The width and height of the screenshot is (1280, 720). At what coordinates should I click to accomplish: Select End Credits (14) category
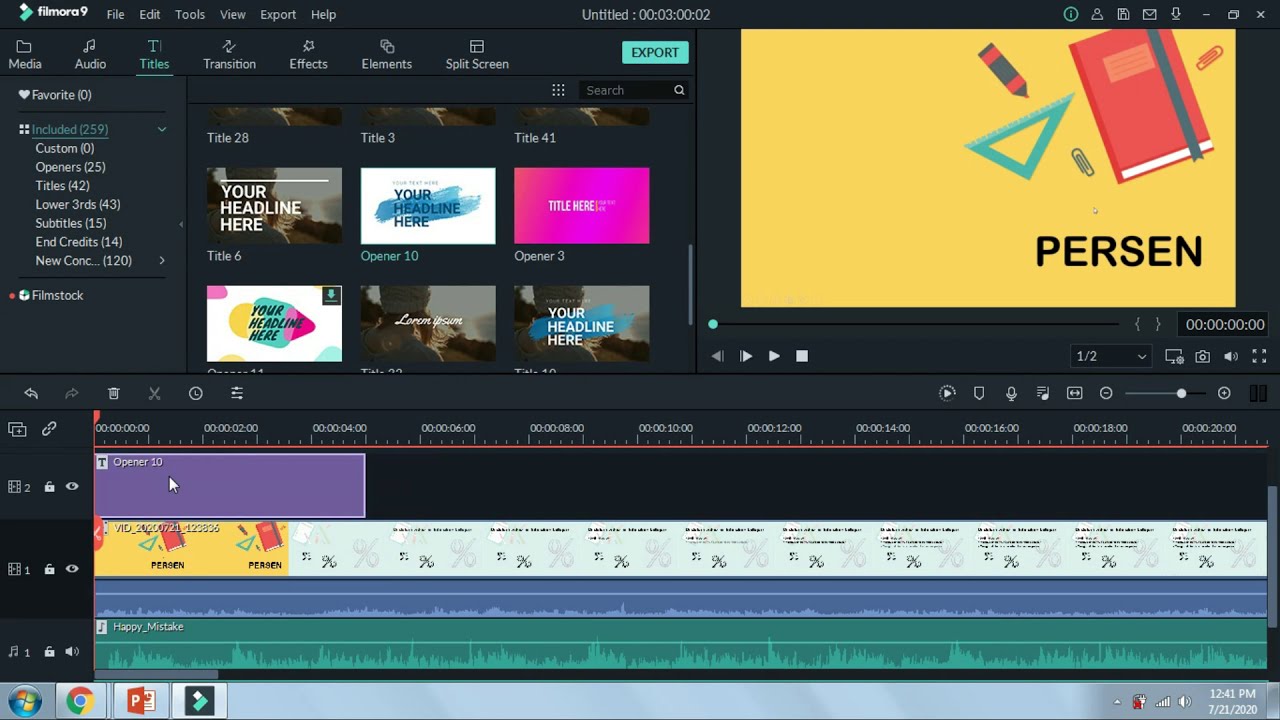[x=79, y=242]
